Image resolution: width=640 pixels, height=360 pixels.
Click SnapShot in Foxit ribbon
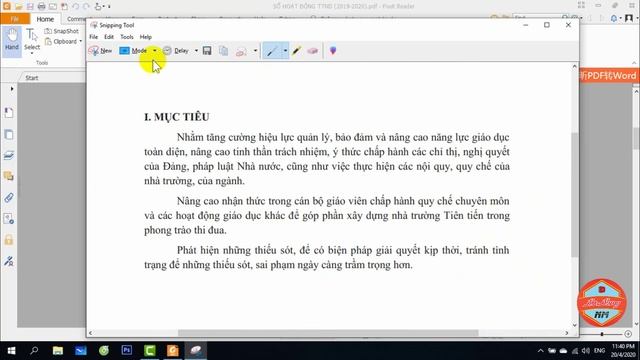(x=62, y=31)
